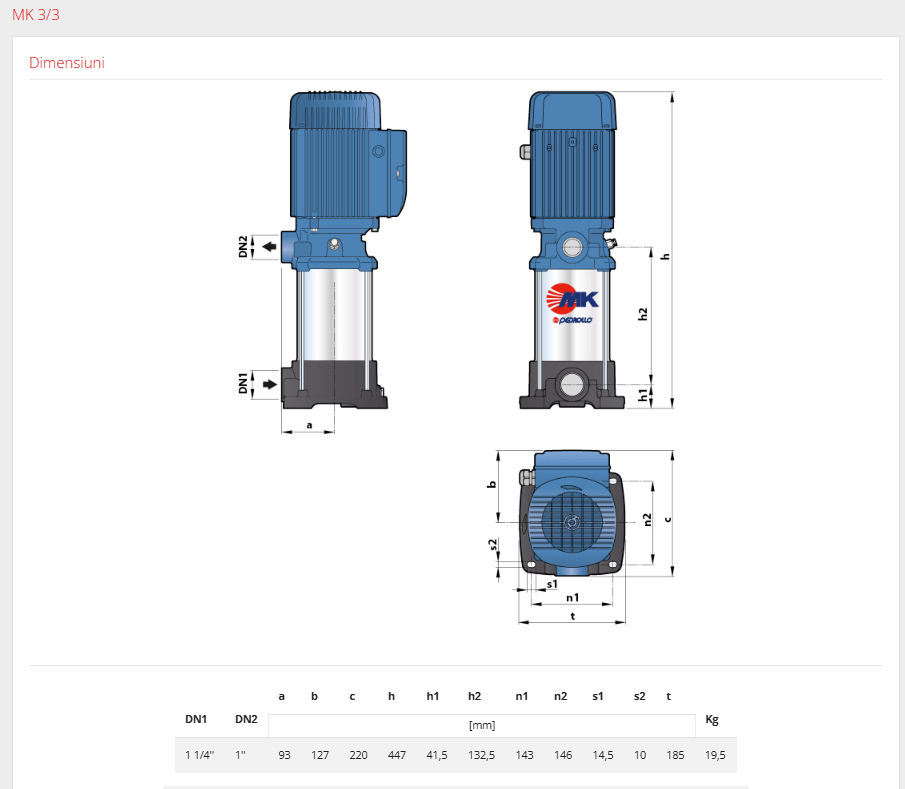Click the 'h2' dimension label on front view
Viewport: 905px width, 789px height.
tap(643, 313)
